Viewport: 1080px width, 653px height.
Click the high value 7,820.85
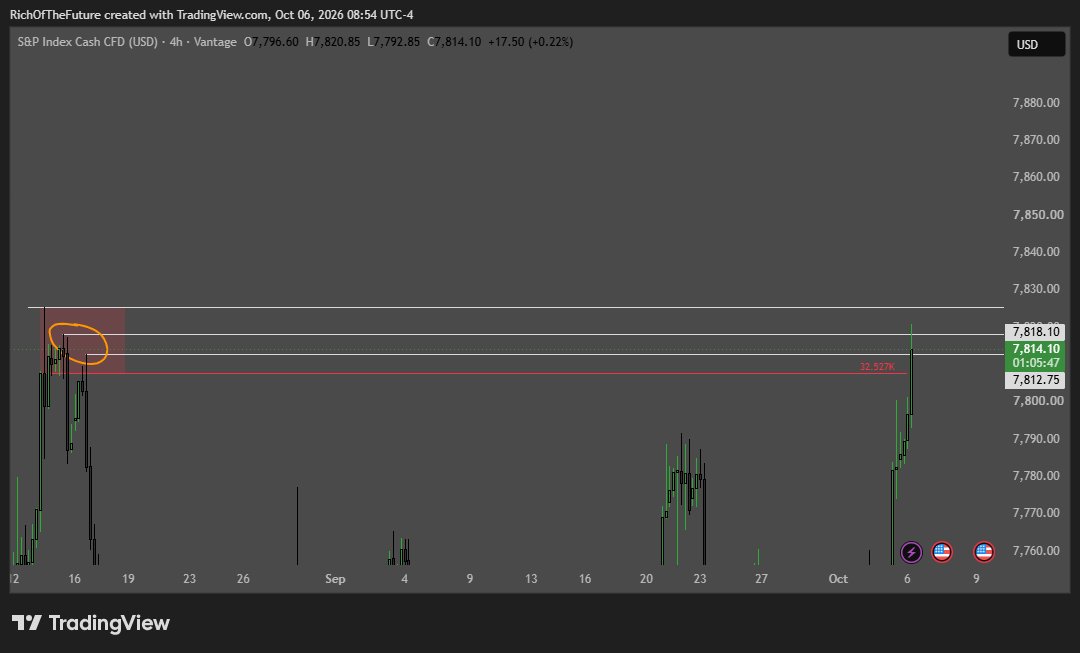click(x=337, y=42)
